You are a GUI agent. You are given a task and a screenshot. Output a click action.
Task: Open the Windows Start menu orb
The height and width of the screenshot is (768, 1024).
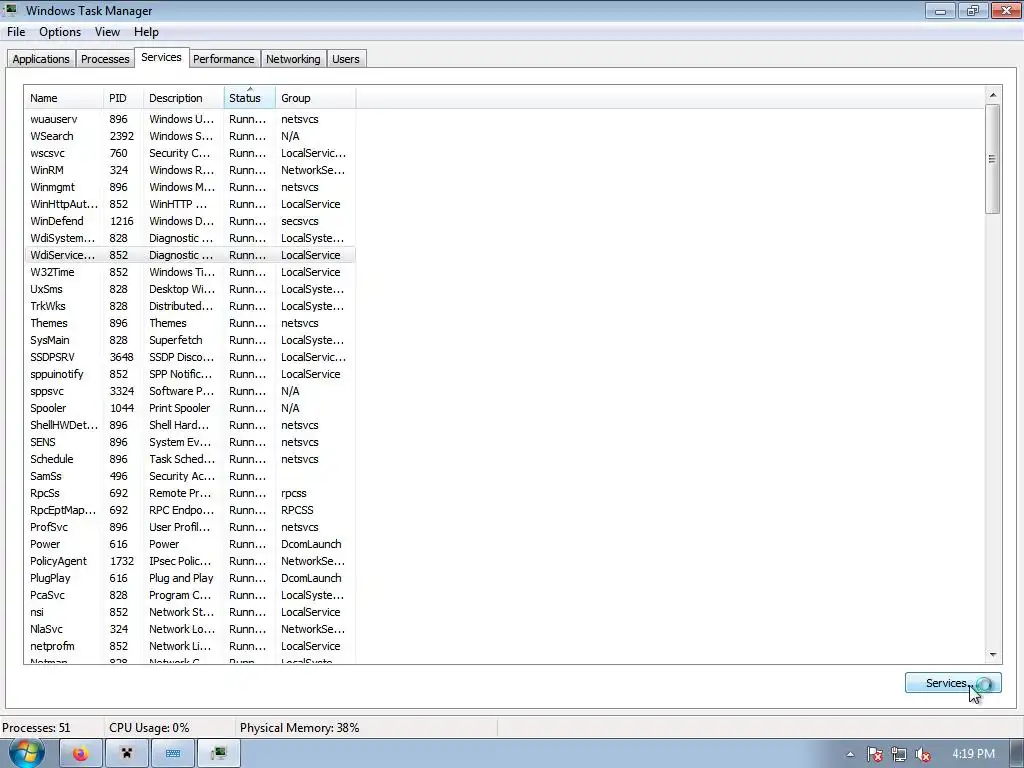(27, 753)
